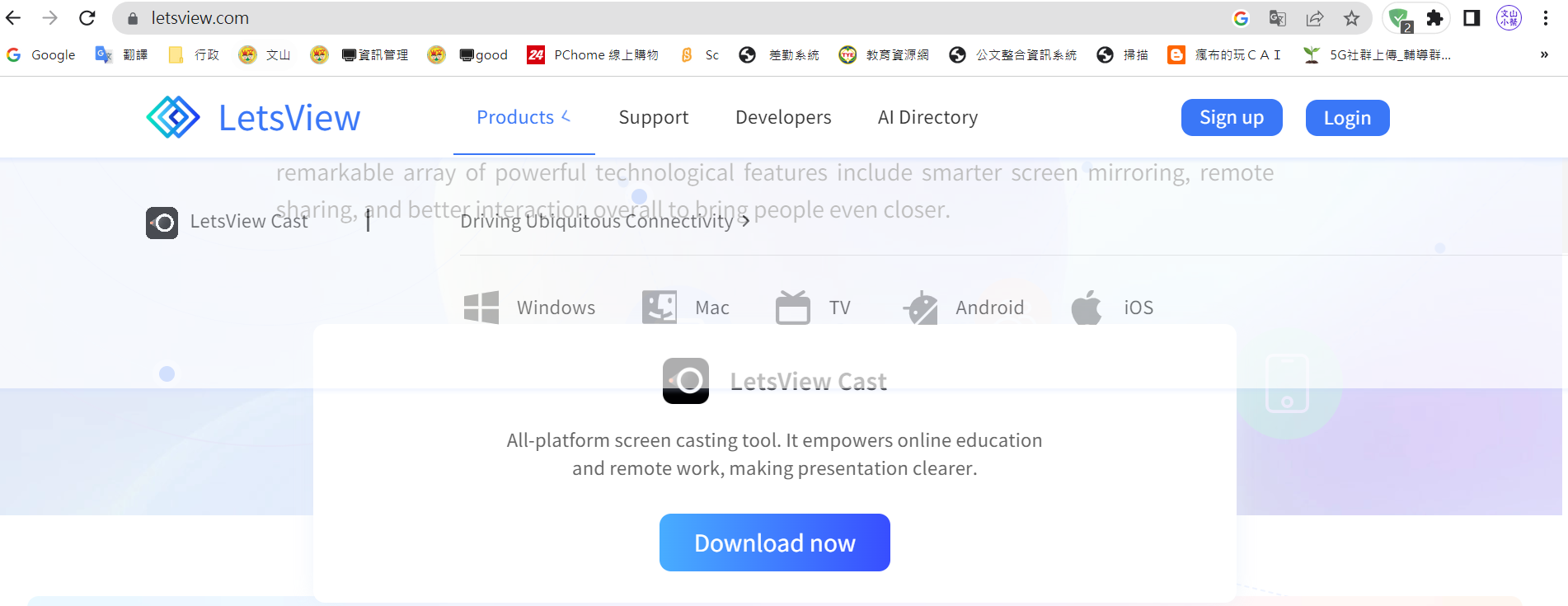Open the Support menu item
Screen dimensions: 1568x606
(654, 117)
